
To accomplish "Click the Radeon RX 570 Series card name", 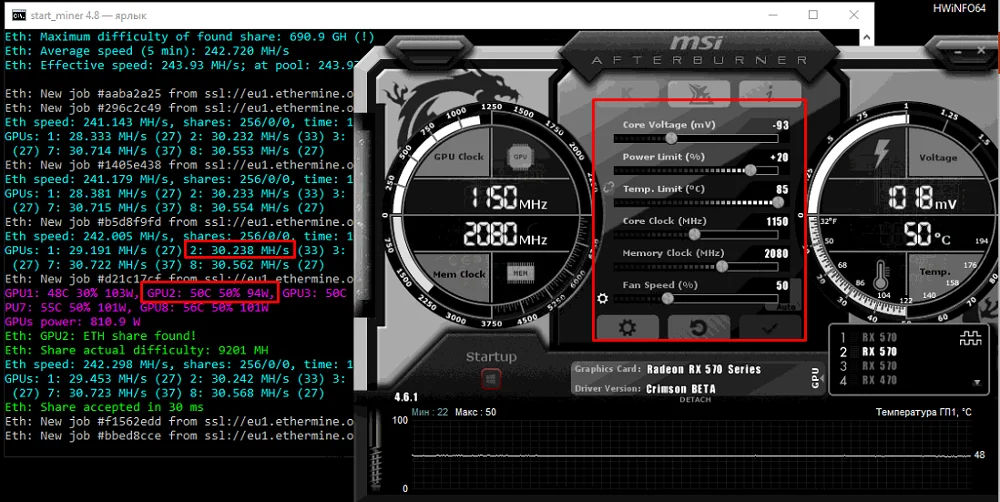I will click(x=703, y=369).
